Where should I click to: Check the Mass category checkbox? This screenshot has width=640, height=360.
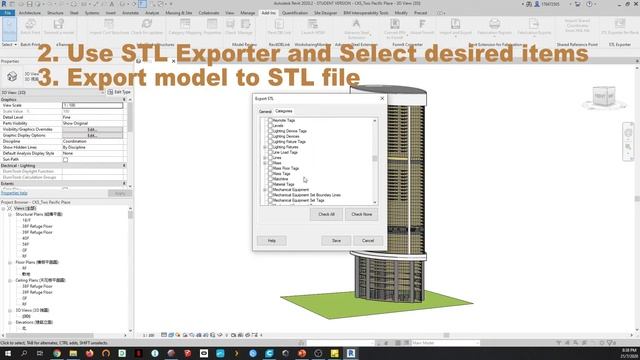[270, 163]
